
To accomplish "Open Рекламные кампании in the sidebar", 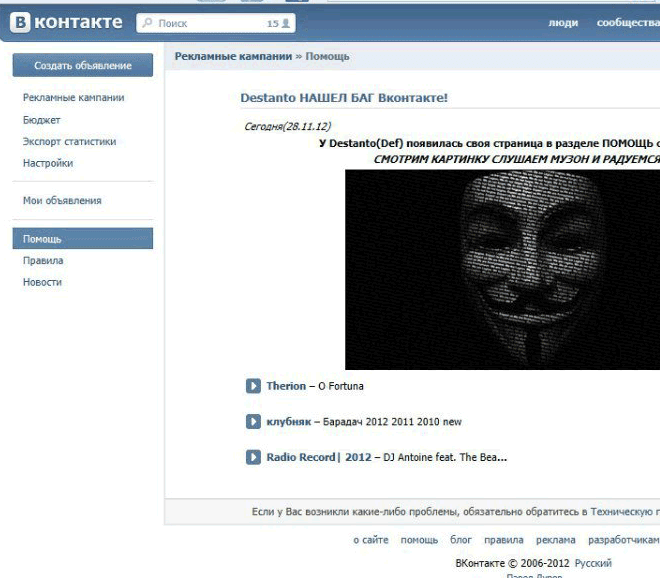I will 74,98.
